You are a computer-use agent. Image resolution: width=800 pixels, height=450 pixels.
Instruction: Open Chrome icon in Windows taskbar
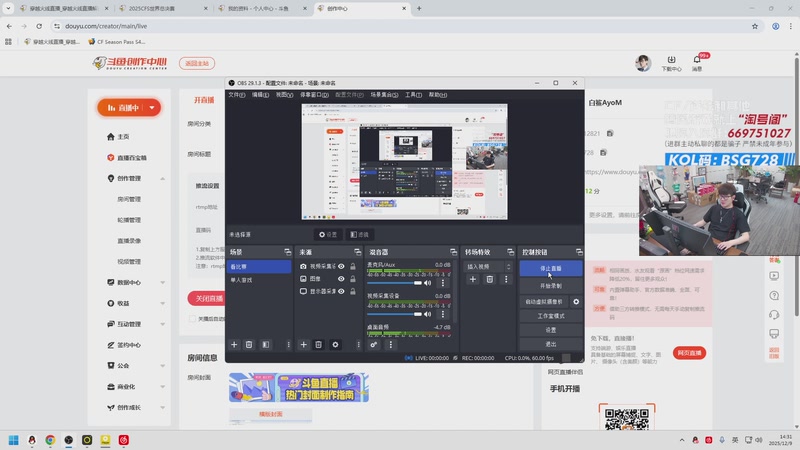click(50, 440)
